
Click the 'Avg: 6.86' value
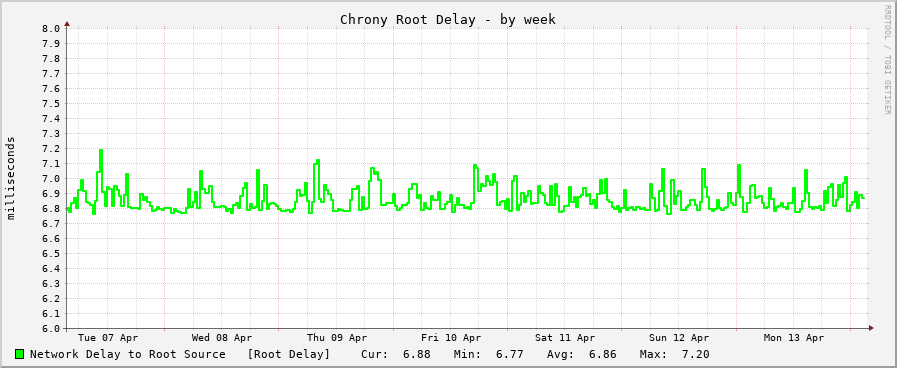582,354
